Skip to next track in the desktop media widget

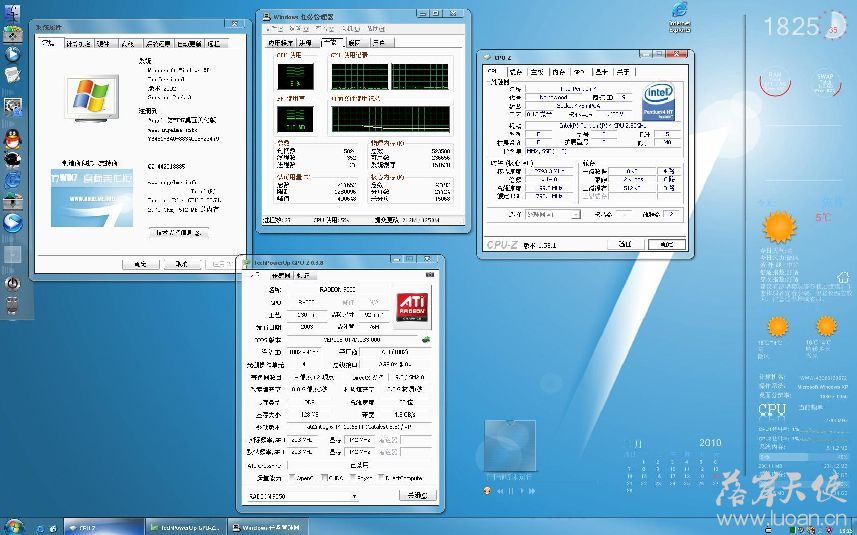tap(531, 491)
